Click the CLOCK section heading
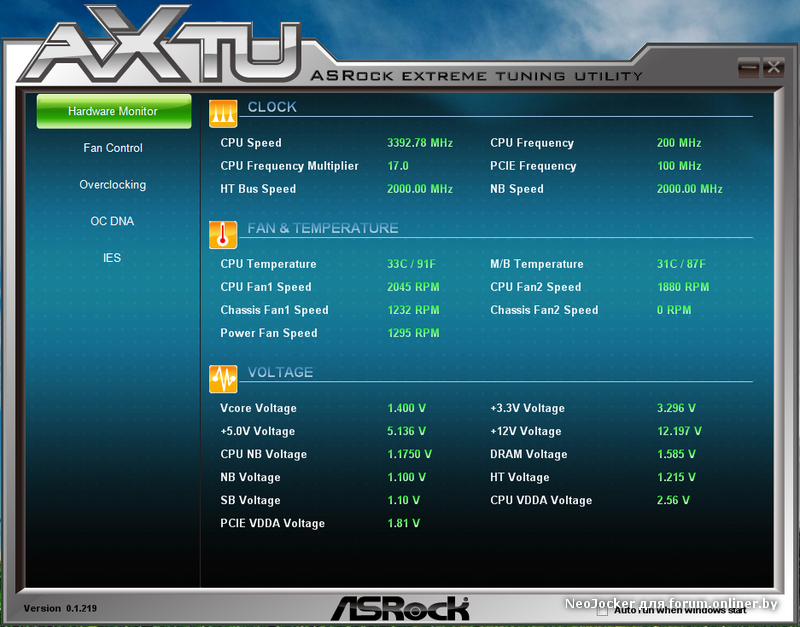The height and width of the screenshot is (627, 800). coord(272,107)
